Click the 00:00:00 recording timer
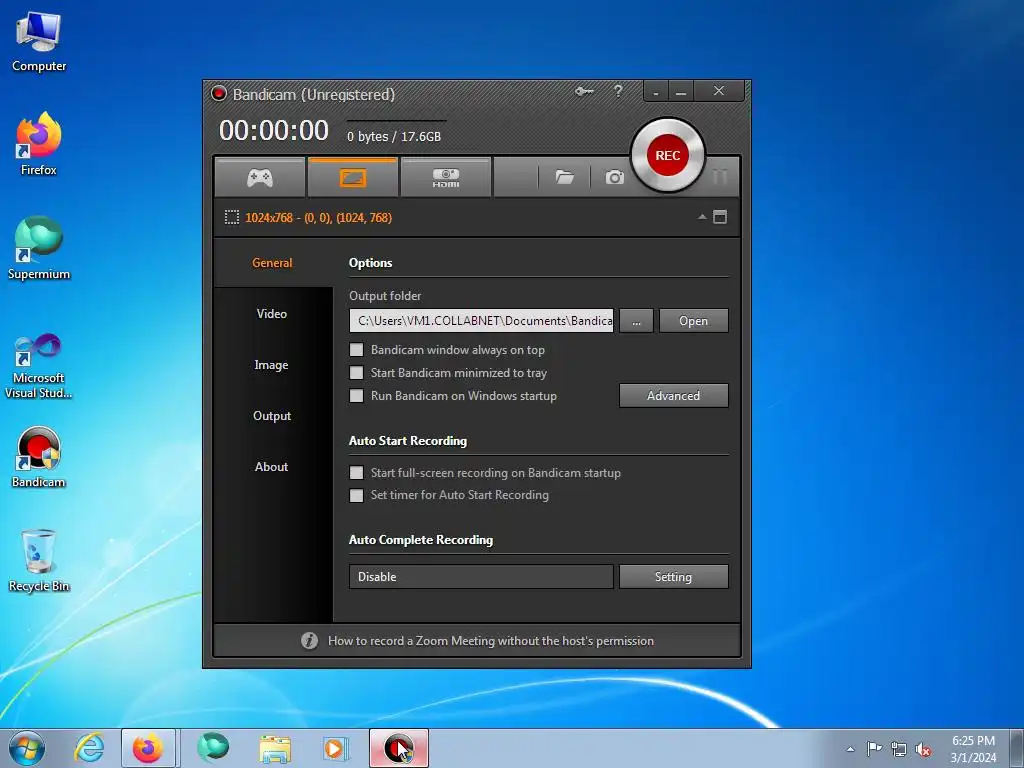The image size is (1024, 768). [x=274, y=131]
